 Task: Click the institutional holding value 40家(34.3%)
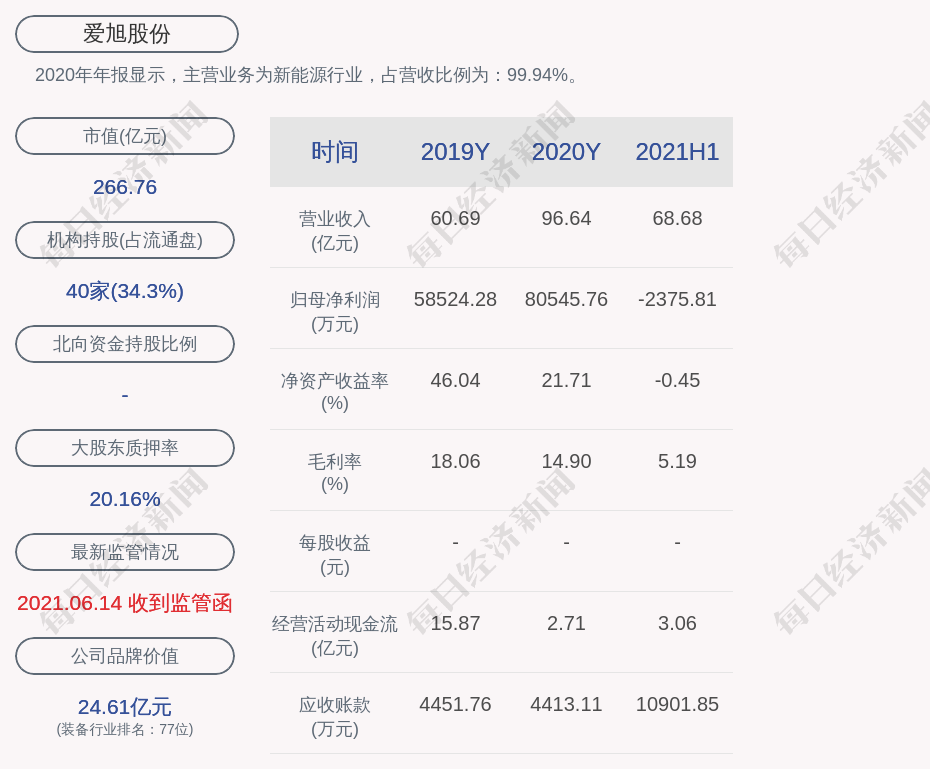pyautogui.click(x=125, y=291)
